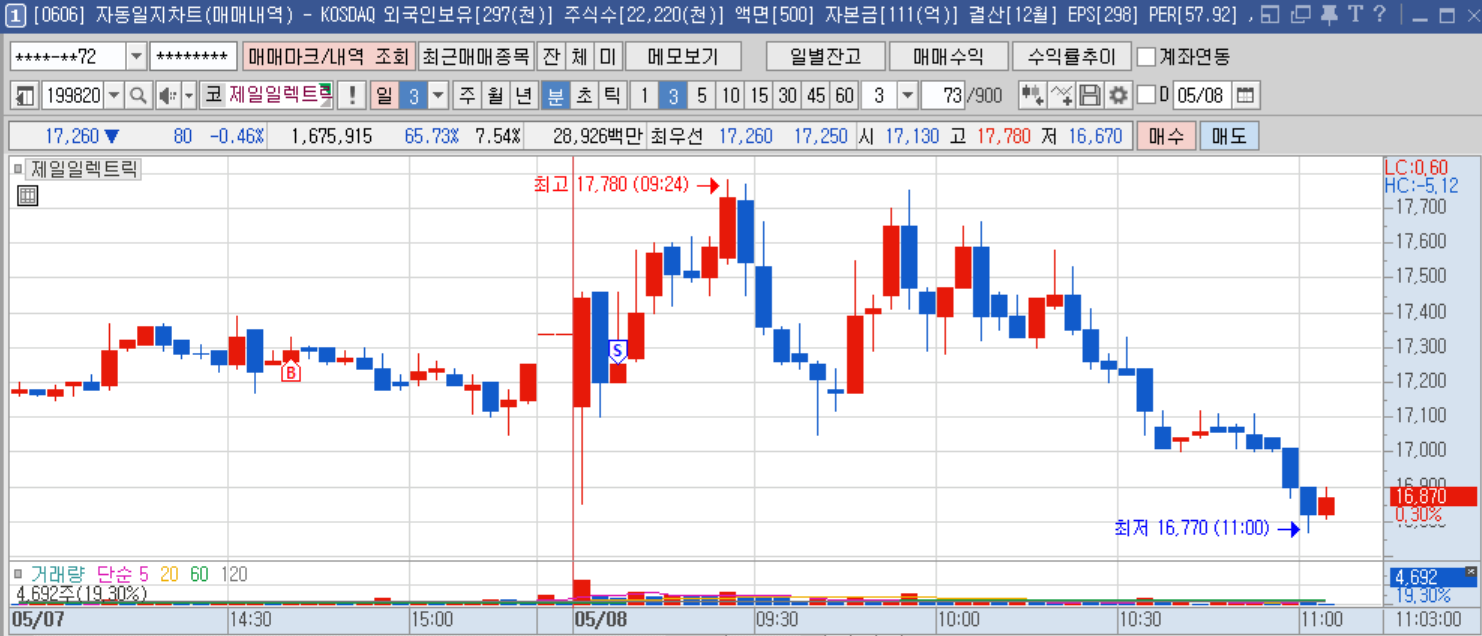Click the 수익률추이 button

click(x=1071, y=56)
